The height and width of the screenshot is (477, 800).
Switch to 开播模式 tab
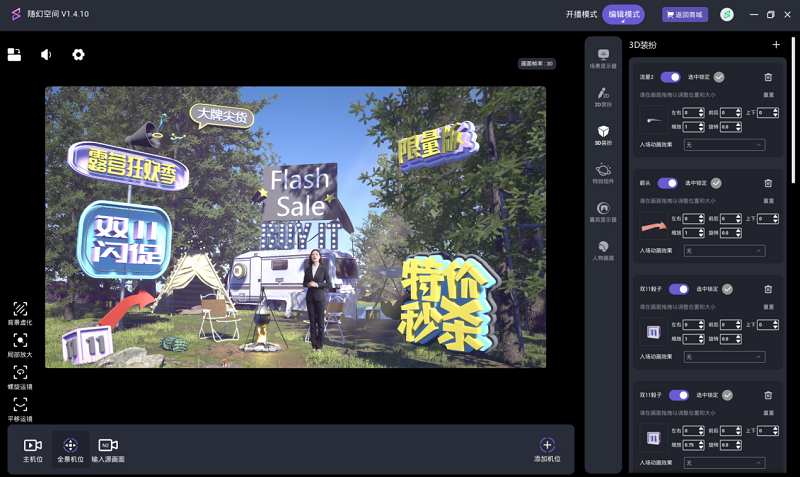581,15
